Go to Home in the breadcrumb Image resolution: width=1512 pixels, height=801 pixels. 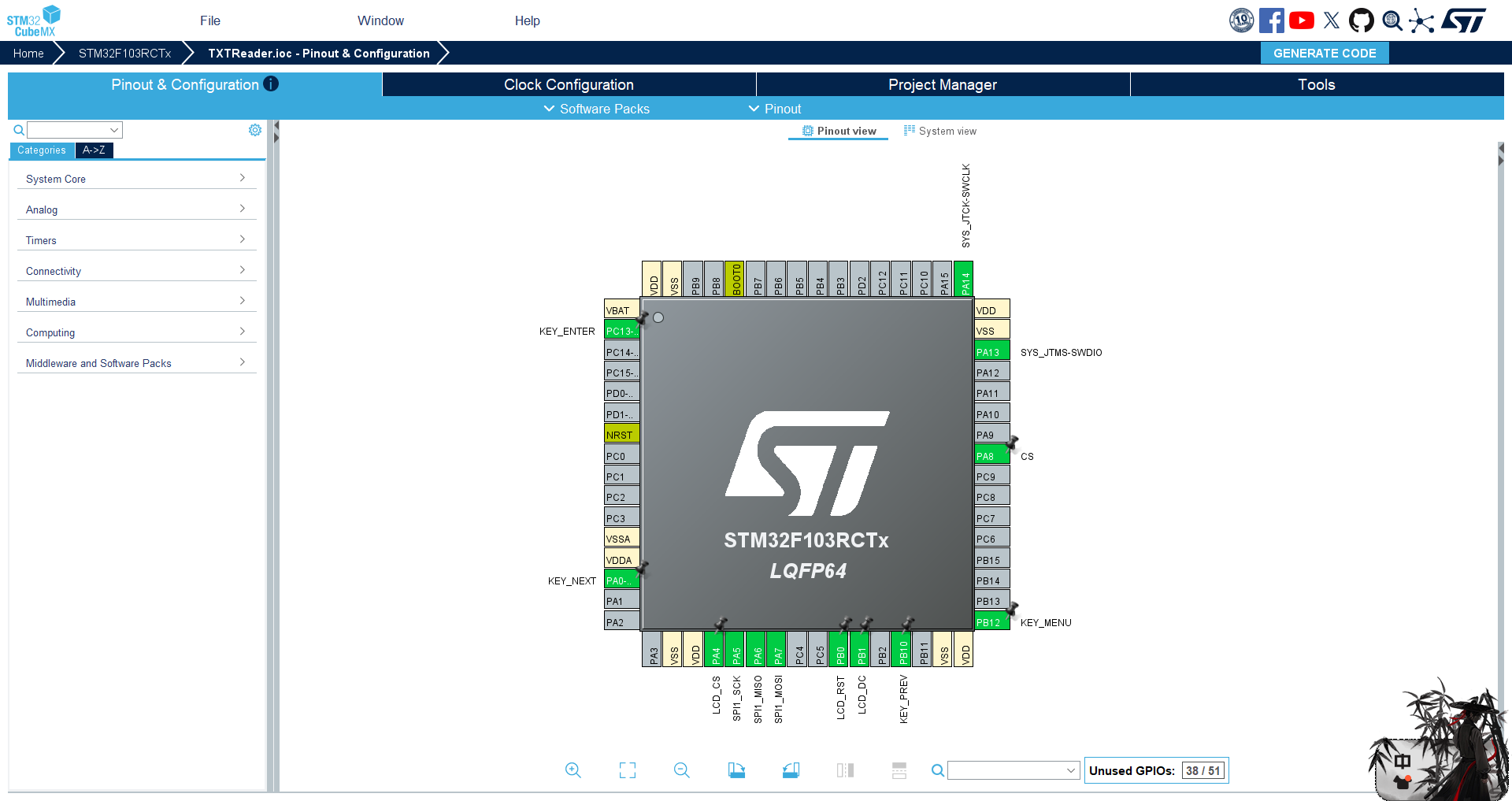pos(28,53)
